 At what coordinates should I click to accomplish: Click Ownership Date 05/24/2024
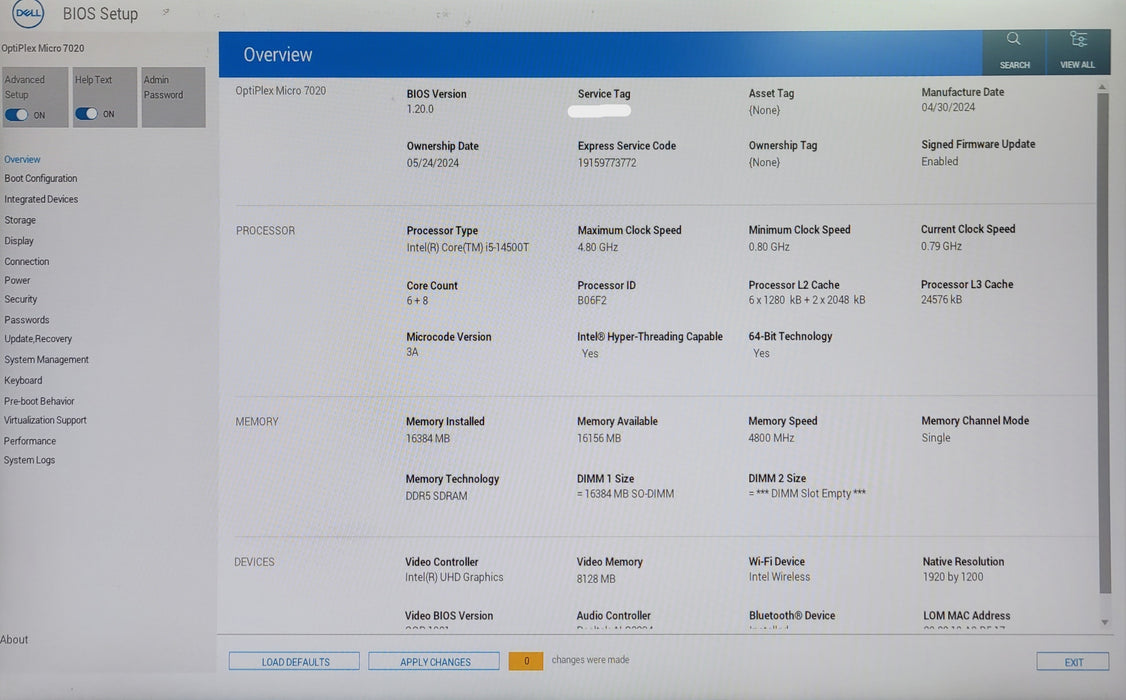coord(432,162)
